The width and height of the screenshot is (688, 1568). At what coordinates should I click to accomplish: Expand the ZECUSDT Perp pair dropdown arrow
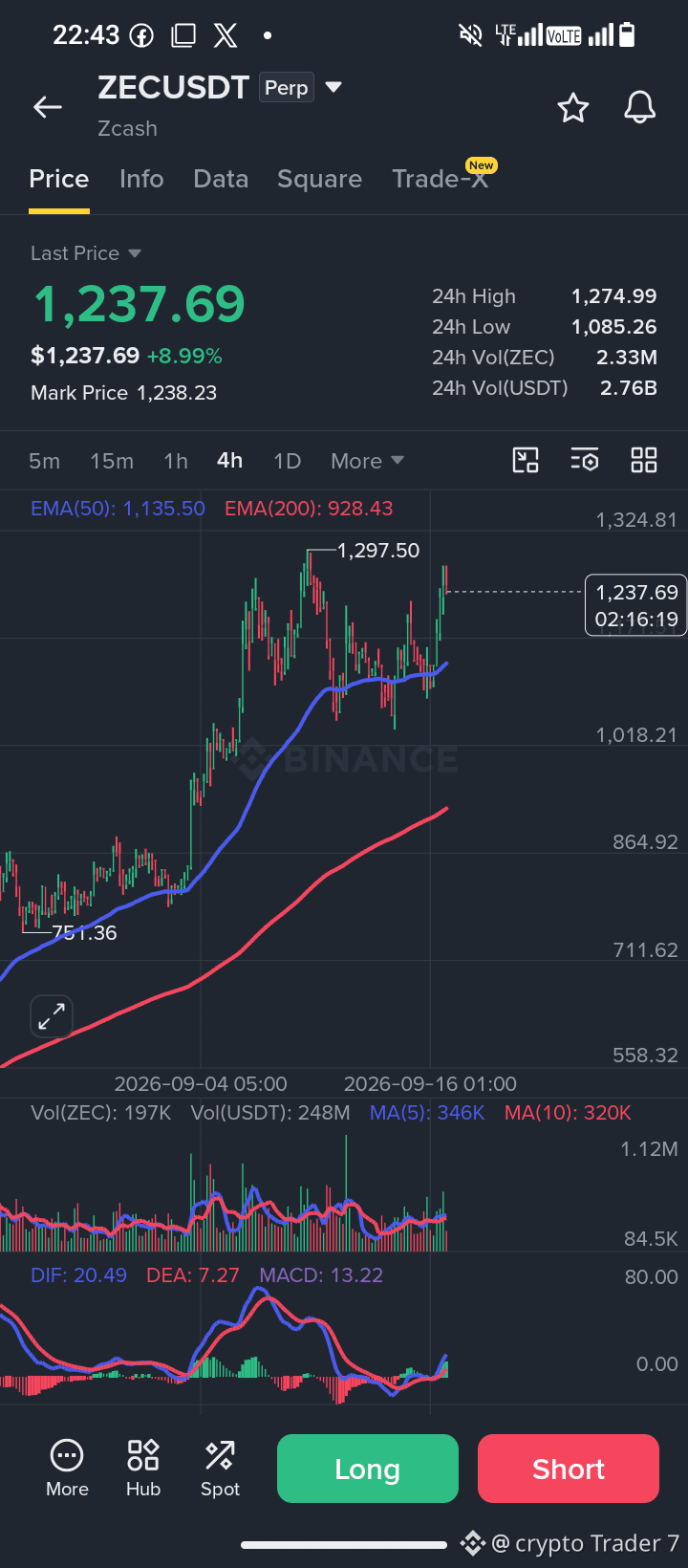click(333, 87)
